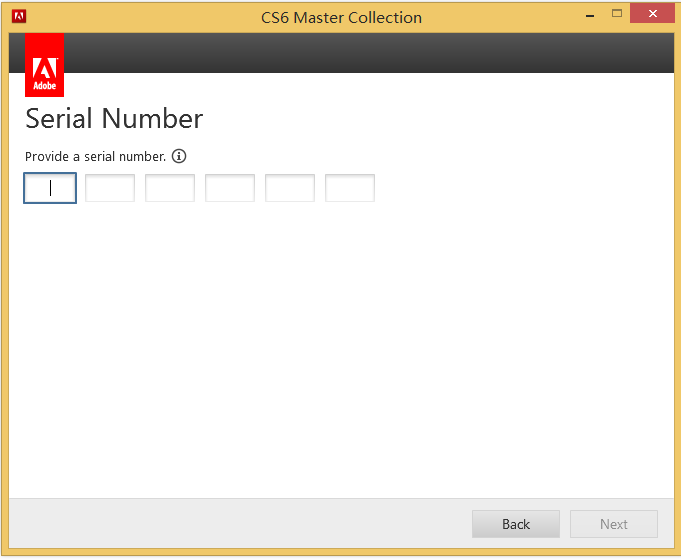Select the fifth serial number field

click(x=290, y=188)
